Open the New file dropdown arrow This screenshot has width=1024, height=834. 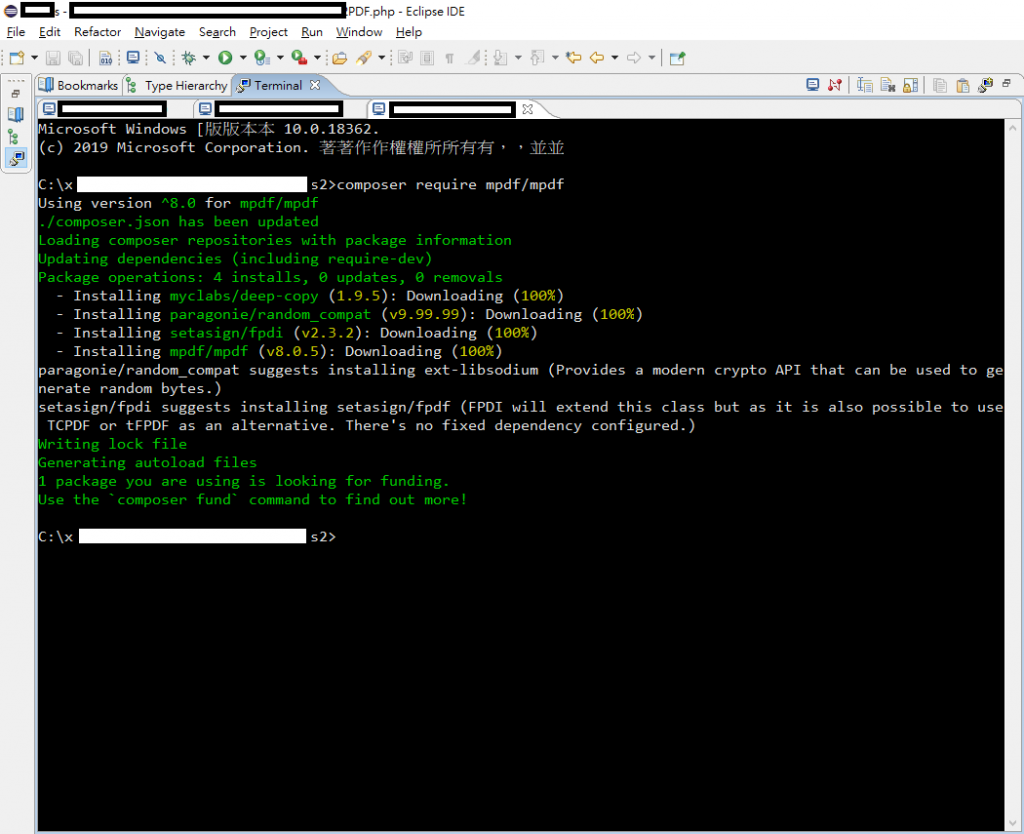[34, 58]
